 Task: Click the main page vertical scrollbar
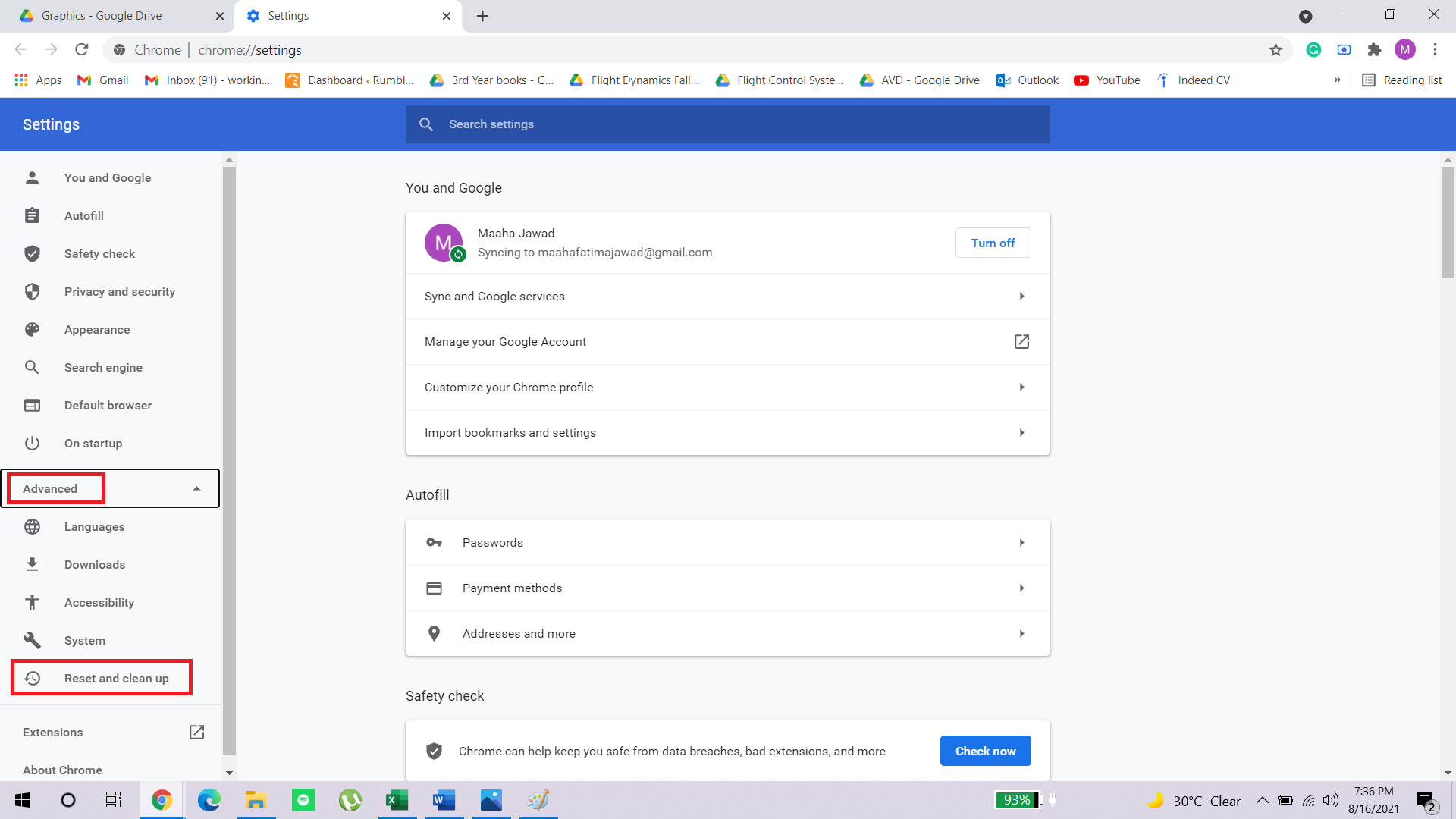pos(1448,222)
